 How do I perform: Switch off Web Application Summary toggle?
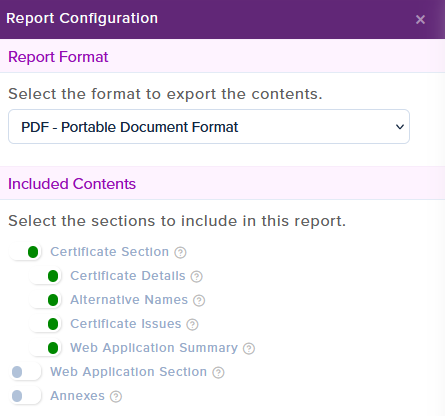click(x=45, y=348)
